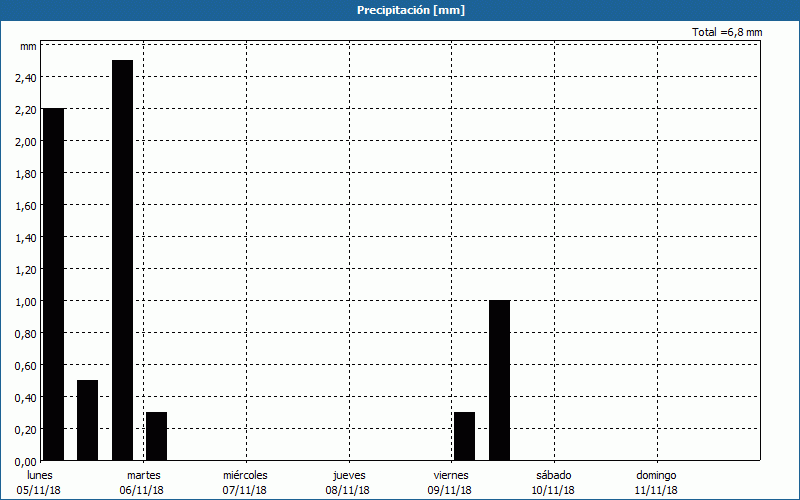800x500 pixels.
Task: Click the 0,80 y-axis value
Action: pos(26,334)
